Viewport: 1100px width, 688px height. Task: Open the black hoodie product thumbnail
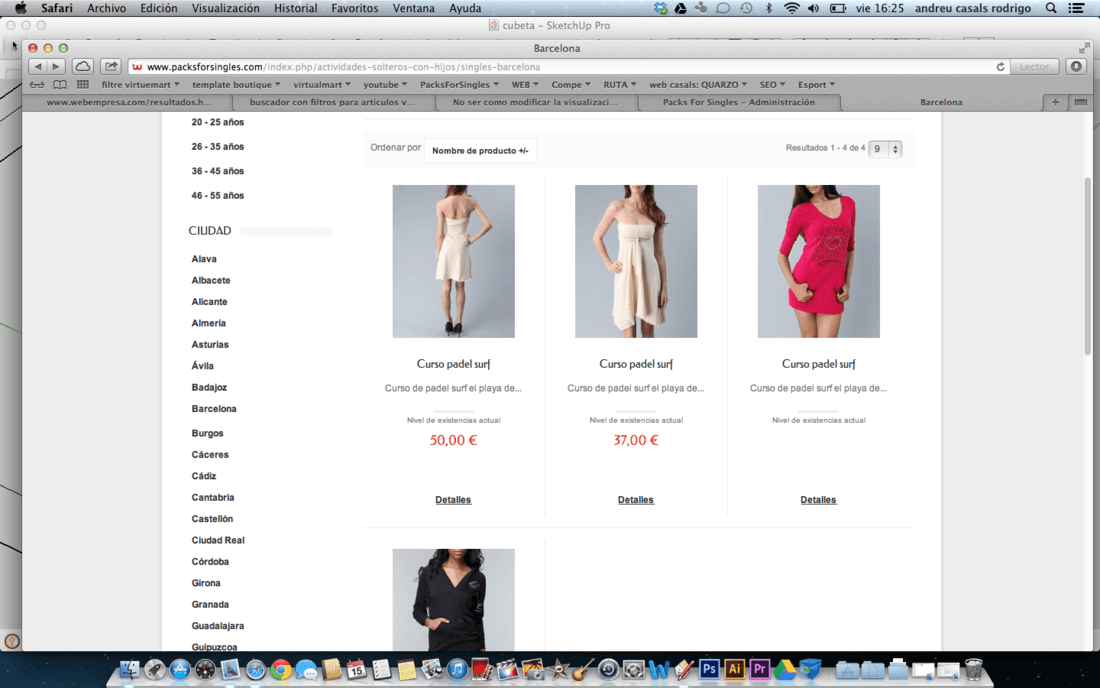(x=453, y=600)
